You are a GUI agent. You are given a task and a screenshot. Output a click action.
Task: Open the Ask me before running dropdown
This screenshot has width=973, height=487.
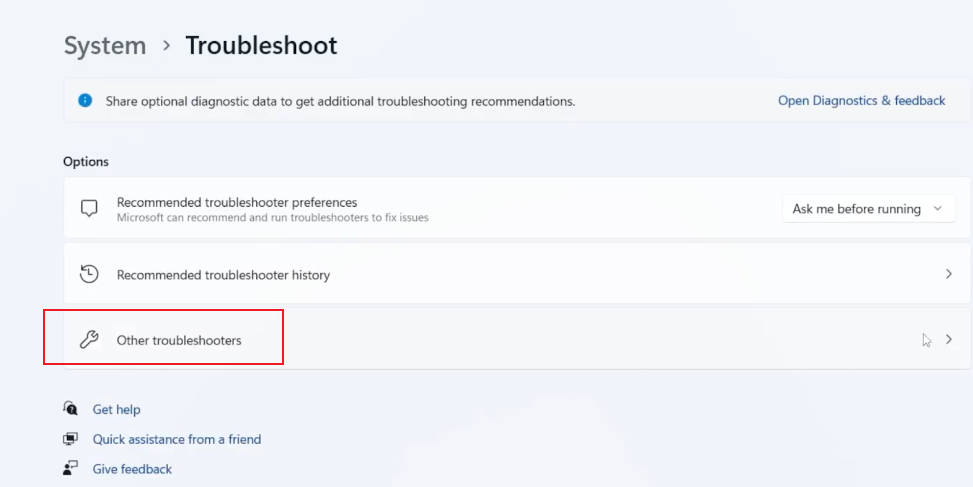[868, 209]
